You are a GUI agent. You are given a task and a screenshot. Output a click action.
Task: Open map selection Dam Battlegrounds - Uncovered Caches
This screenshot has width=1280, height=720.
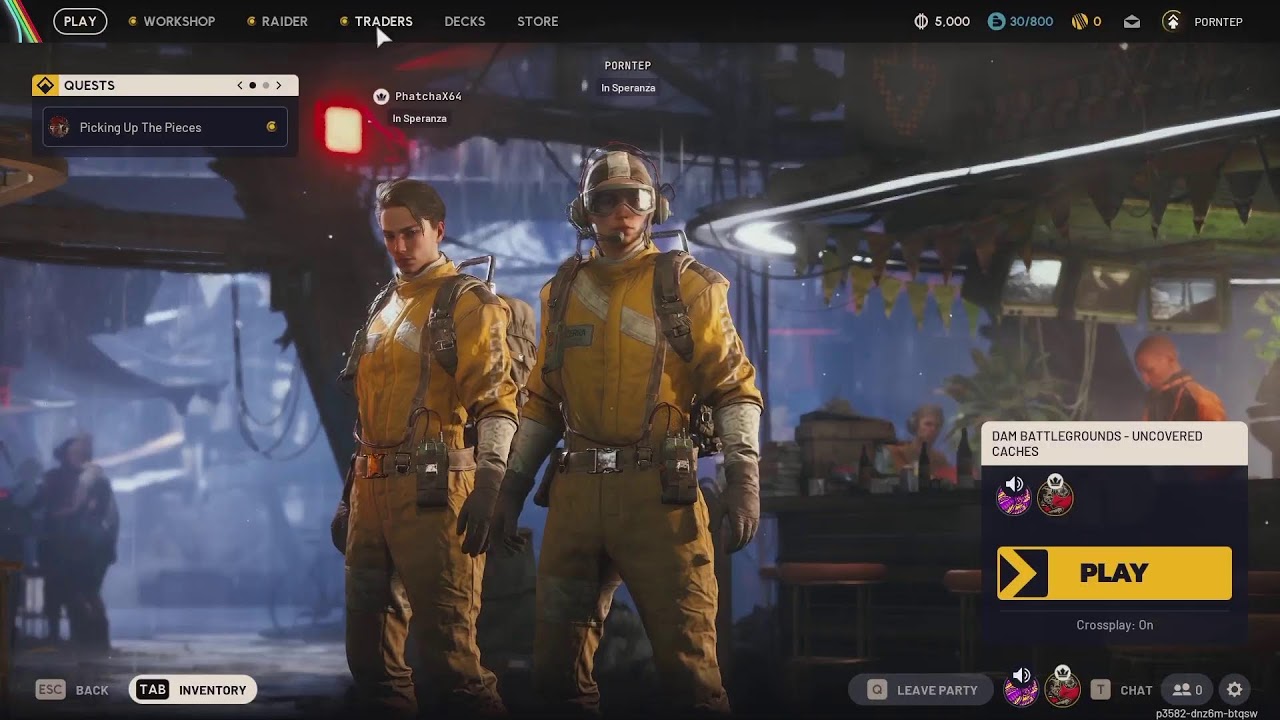point(1114,444)
